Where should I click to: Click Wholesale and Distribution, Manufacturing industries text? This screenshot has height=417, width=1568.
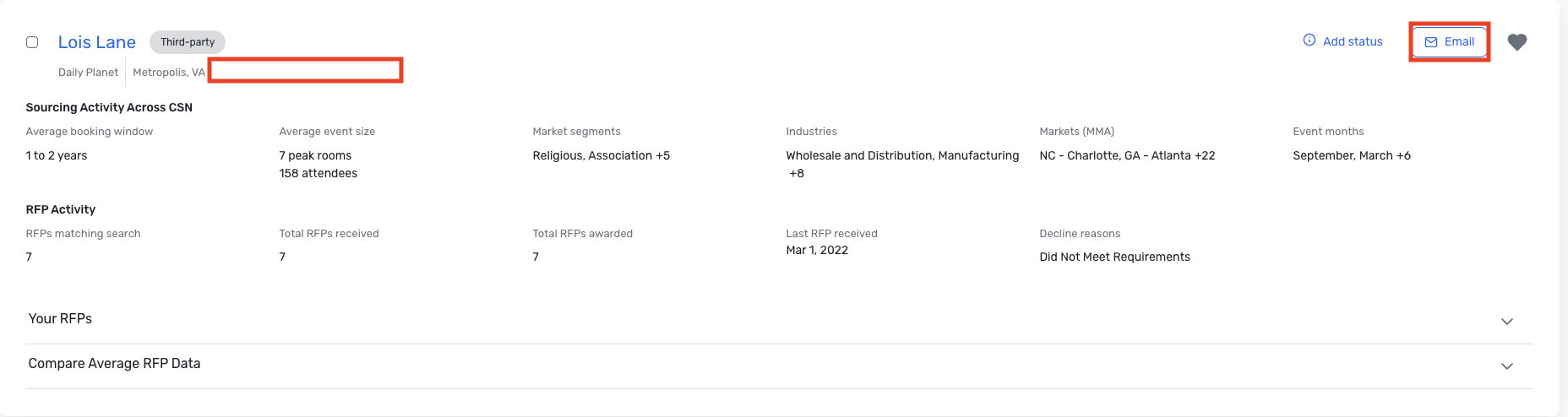tap(902, 156)
